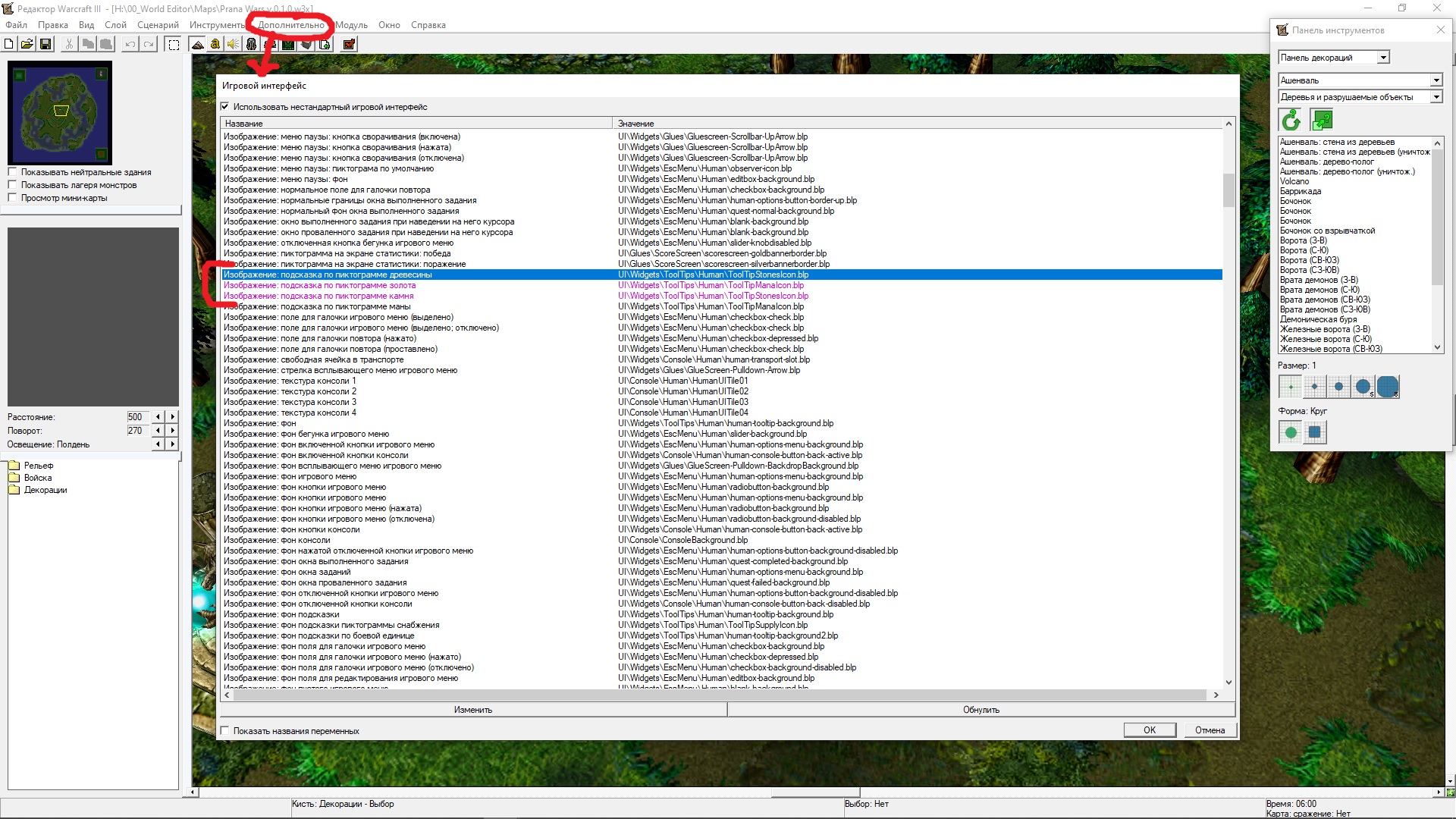1456x819 pixels.
Task: Click the Save map floppy icon
Action: 45,45
